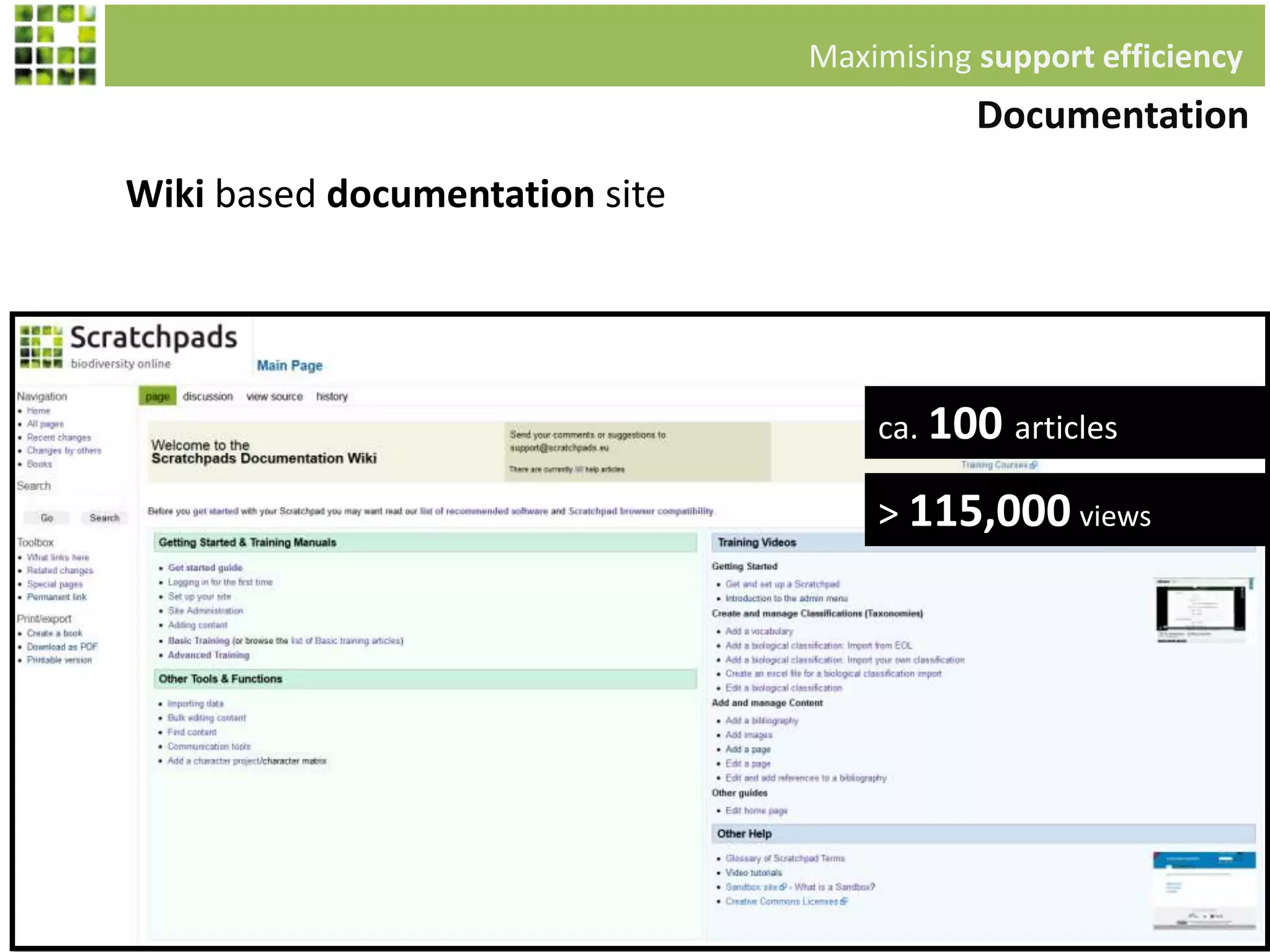Image resolution: width=1270 pixels, height=952 pixels.
Task: Open 'Add images' link
Action: pos(748,735)
